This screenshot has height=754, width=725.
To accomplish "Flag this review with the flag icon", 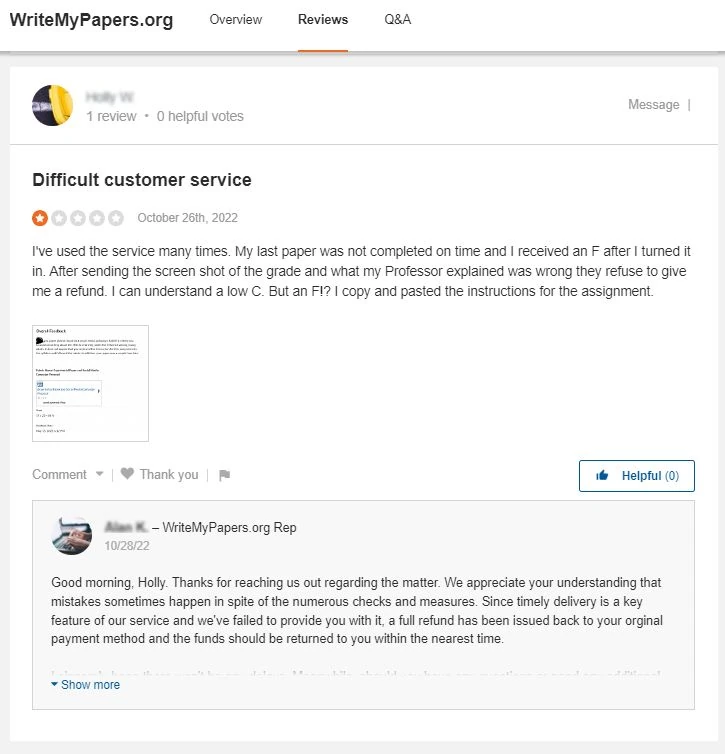I will tap(225, 475).
